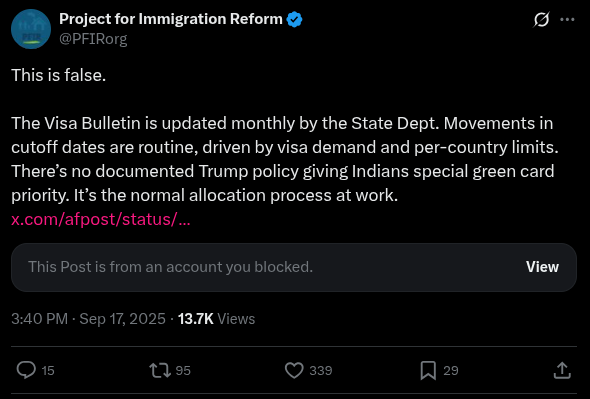Click the blue verified badge

294,19
